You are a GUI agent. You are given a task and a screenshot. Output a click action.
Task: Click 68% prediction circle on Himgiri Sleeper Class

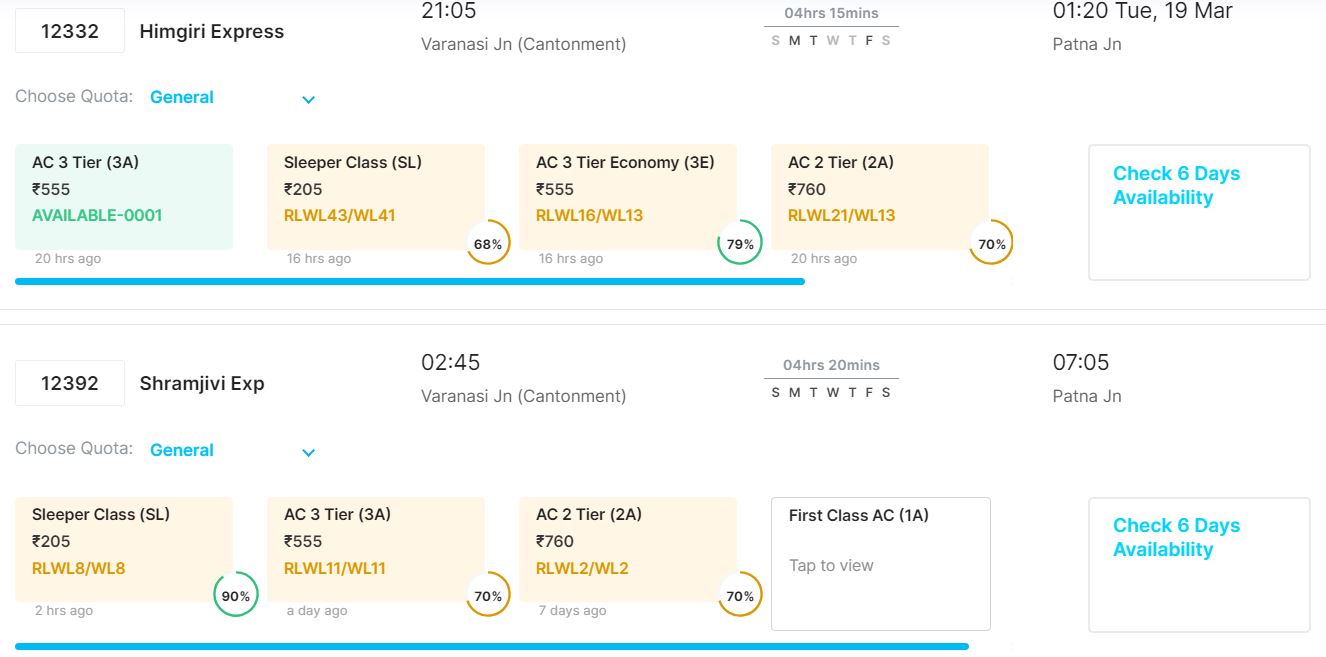coord(488,243)
